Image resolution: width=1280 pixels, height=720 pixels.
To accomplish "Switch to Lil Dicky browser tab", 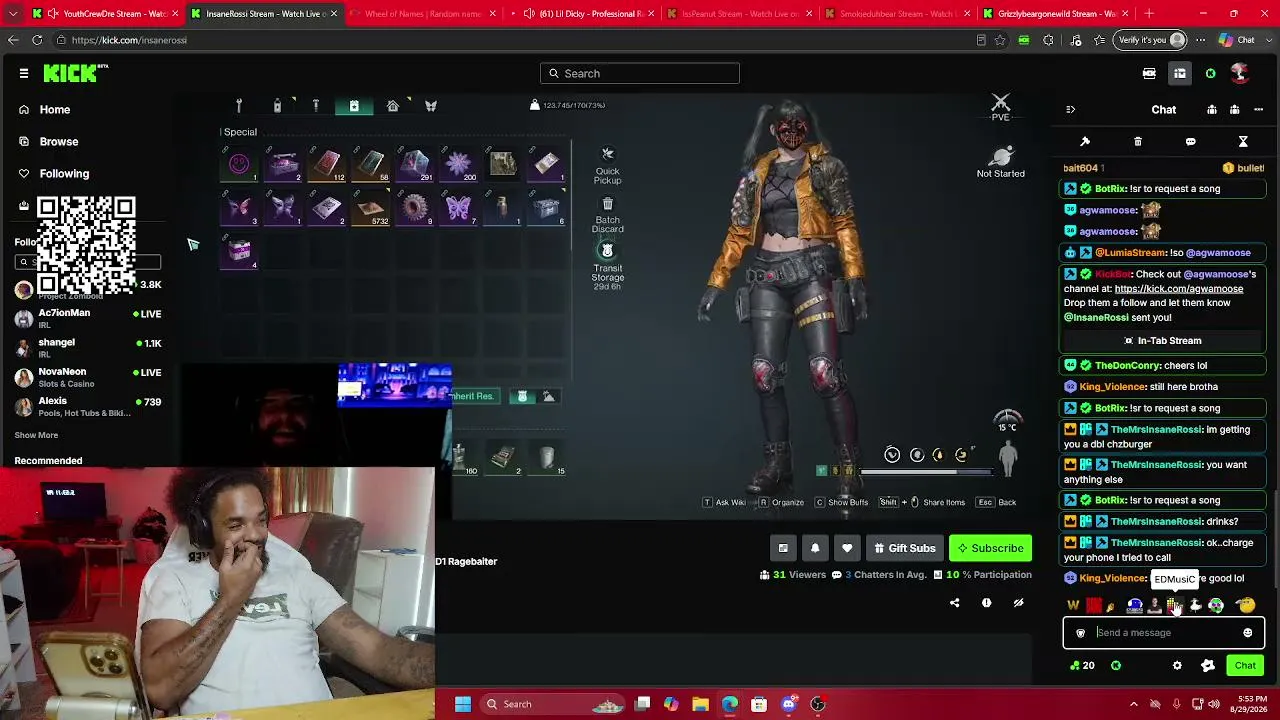I will [589, 14].
